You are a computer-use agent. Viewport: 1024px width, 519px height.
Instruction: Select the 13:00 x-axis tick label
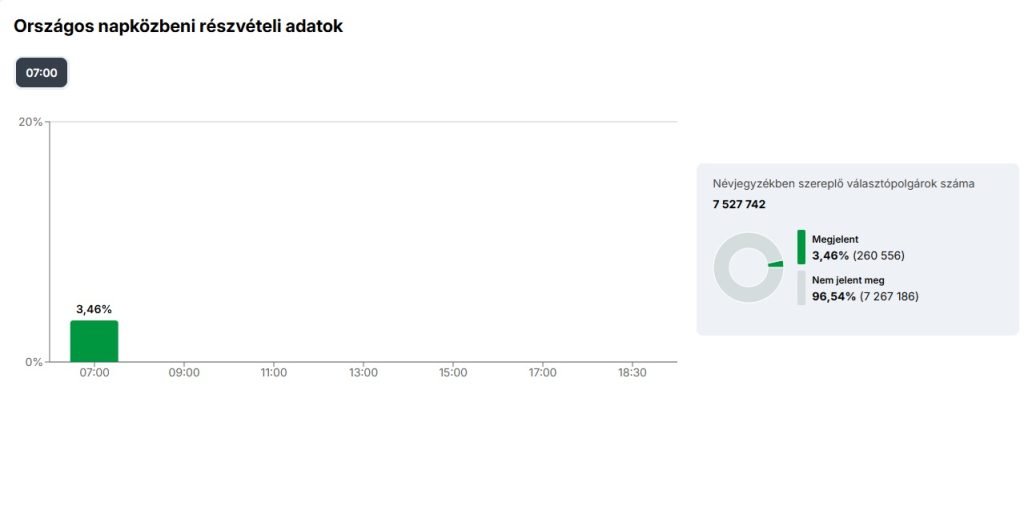click(363, 373)
